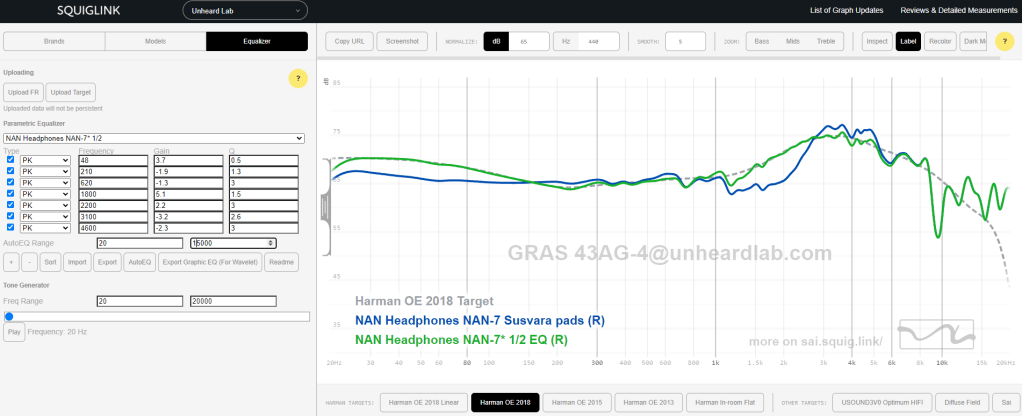Click the yellow help icon in Equalizer panel
Screen dimensions: 1022x416
click(297, 78)
